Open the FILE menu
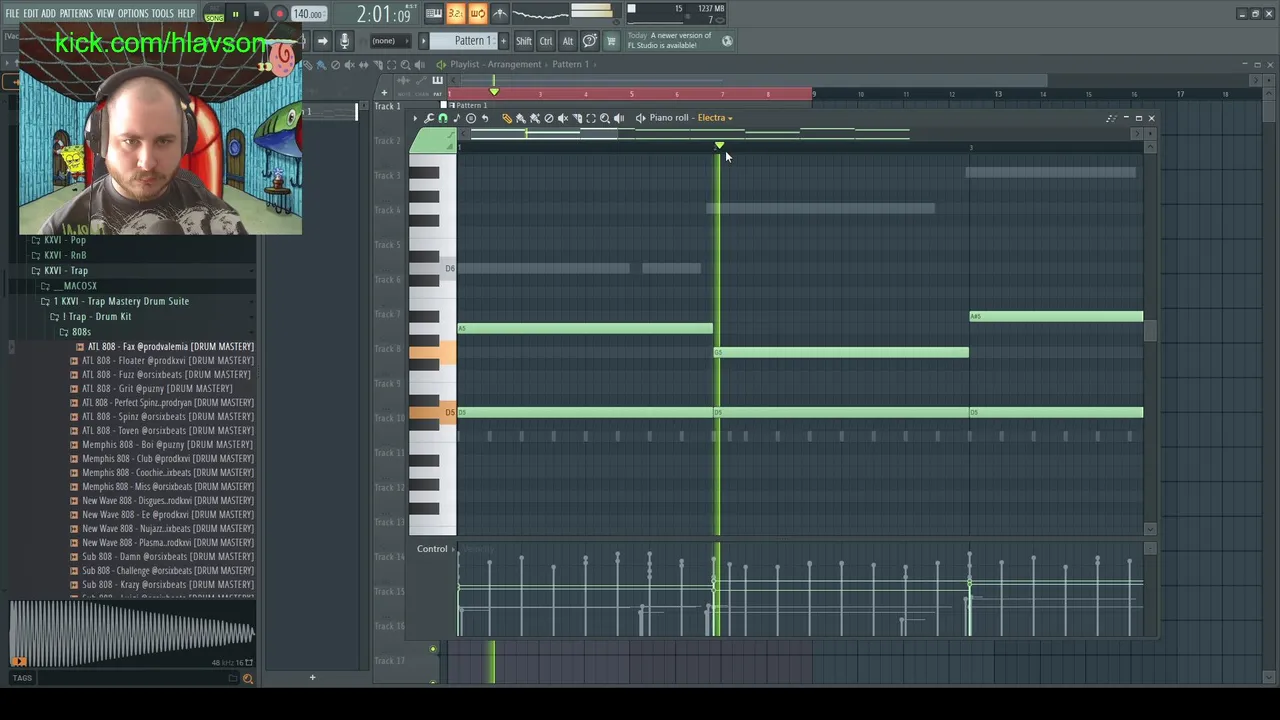Viewport: 1280px width, 720px height. click(13, 13)
